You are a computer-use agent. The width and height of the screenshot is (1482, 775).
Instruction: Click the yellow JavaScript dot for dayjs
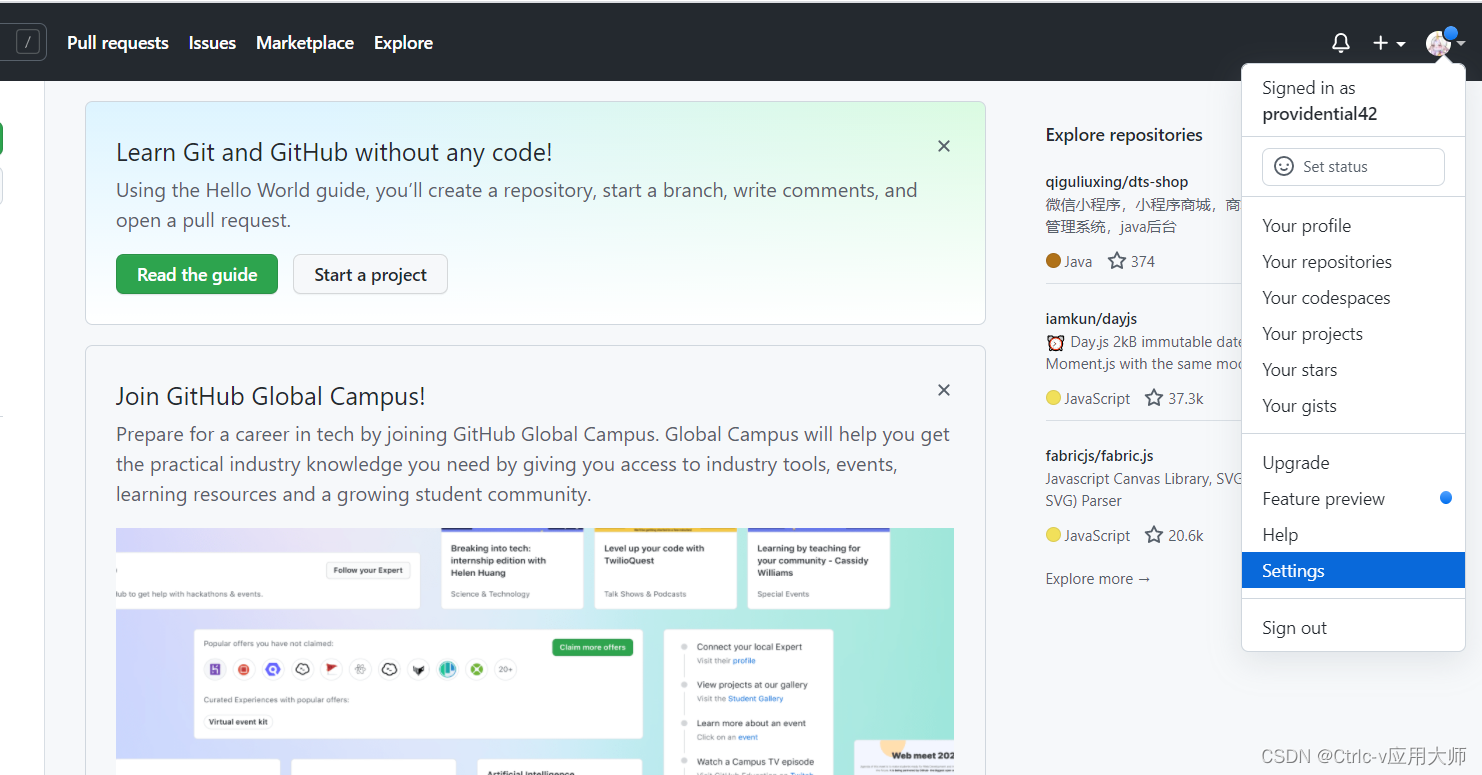coord(1053,398)
